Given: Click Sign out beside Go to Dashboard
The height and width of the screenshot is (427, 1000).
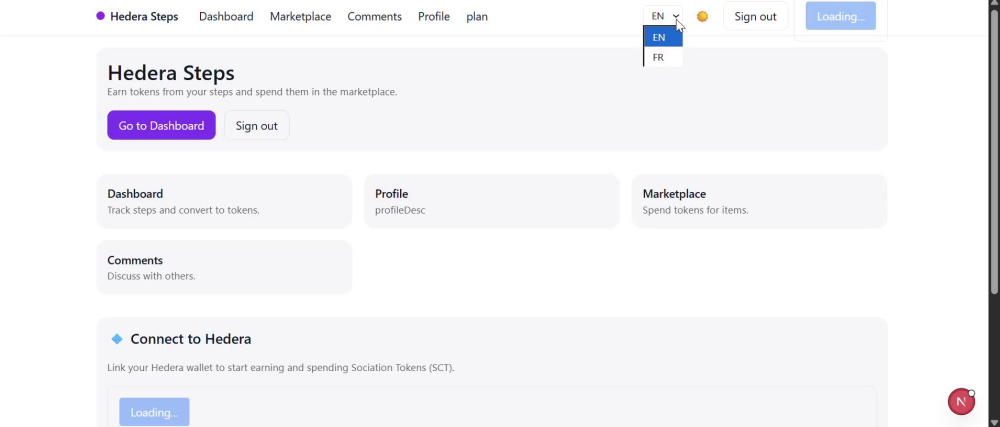Looking at the screenshot, I should [x=256, y=126].
